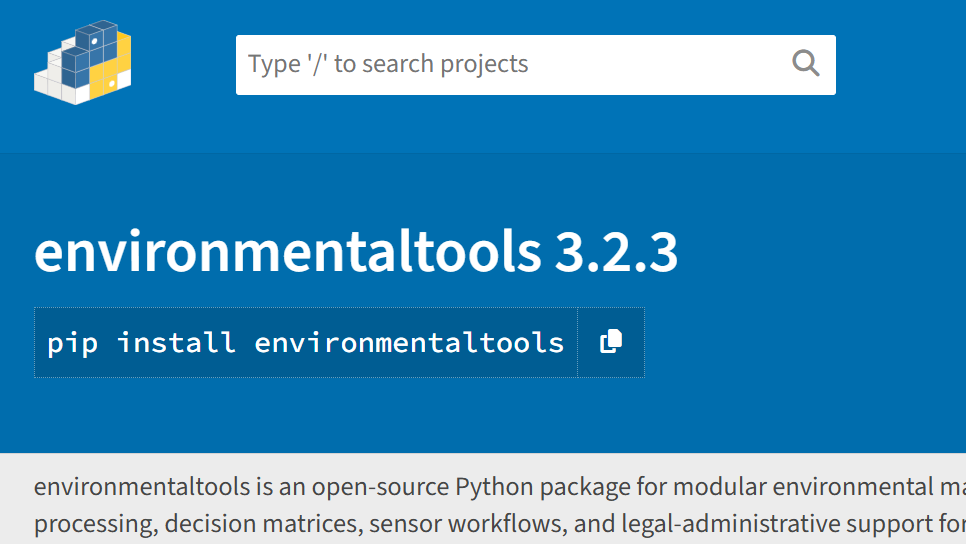Copy pip install command with clipboard icon
Viewport: 966px width, 548px height.
pos(611,342)
